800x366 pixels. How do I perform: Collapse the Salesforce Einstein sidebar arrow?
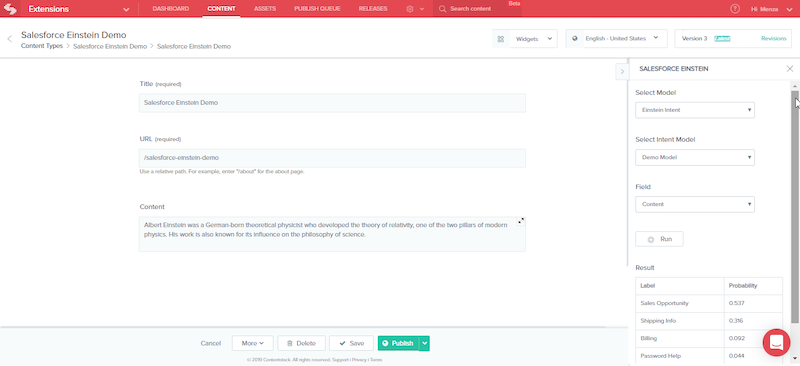621,72
